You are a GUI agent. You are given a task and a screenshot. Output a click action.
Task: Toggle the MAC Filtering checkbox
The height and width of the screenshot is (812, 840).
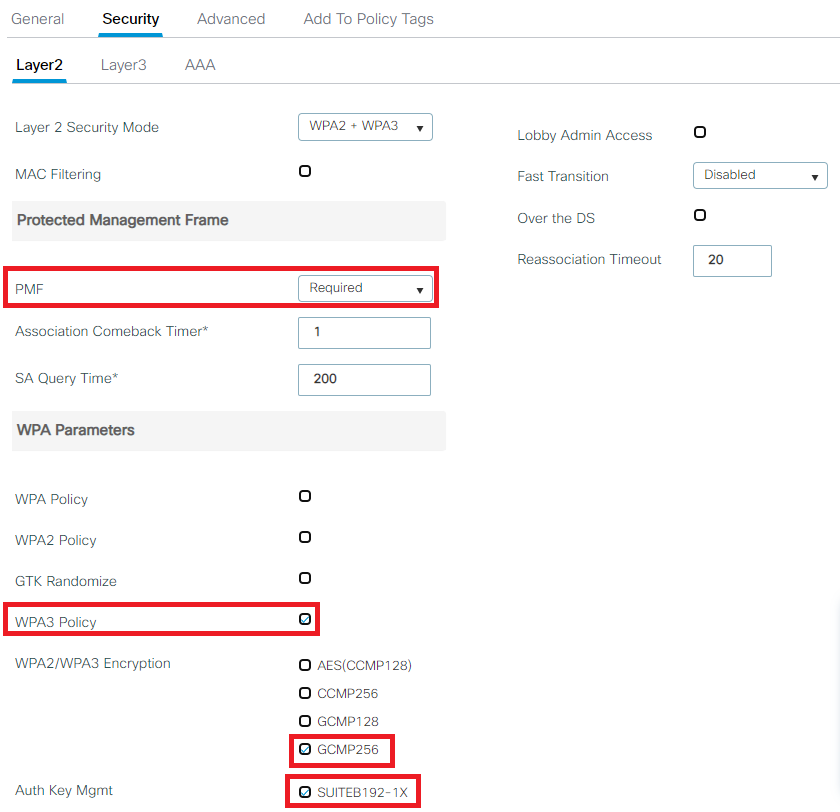pyautogui.click(x=305, y=171)
